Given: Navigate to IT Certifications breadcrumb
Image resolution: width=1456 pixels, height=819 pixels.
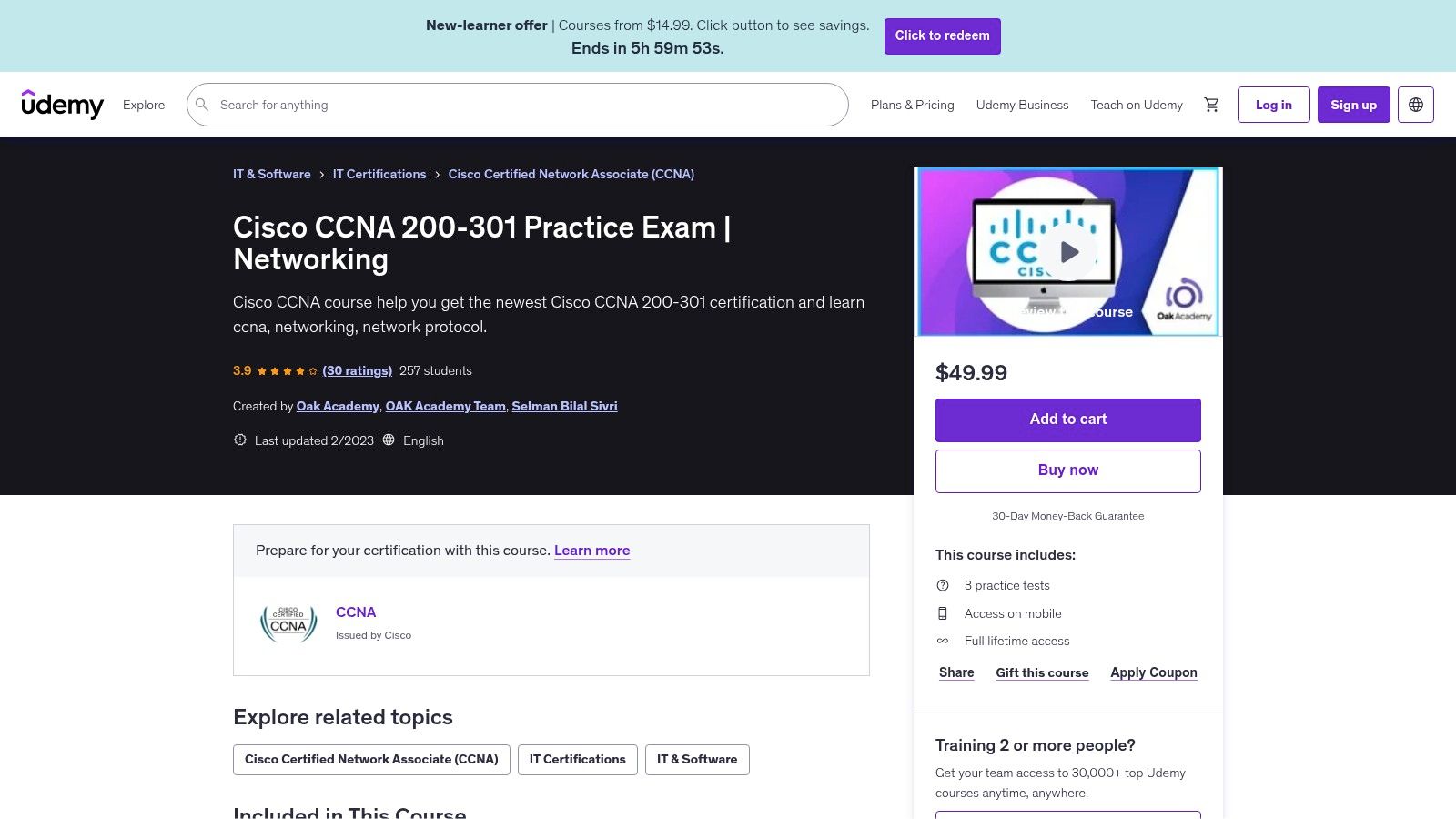Looking at the screenshot, I should click(x=379, y=174).
